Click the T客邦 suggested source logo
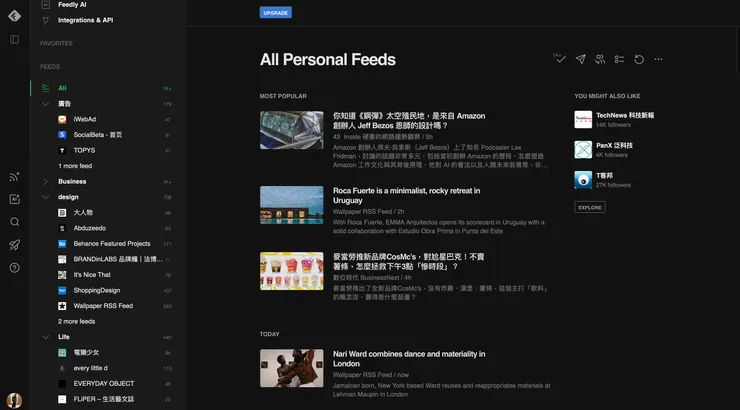Viewport: 740px width, 410px height. click(x=583, y=180)
